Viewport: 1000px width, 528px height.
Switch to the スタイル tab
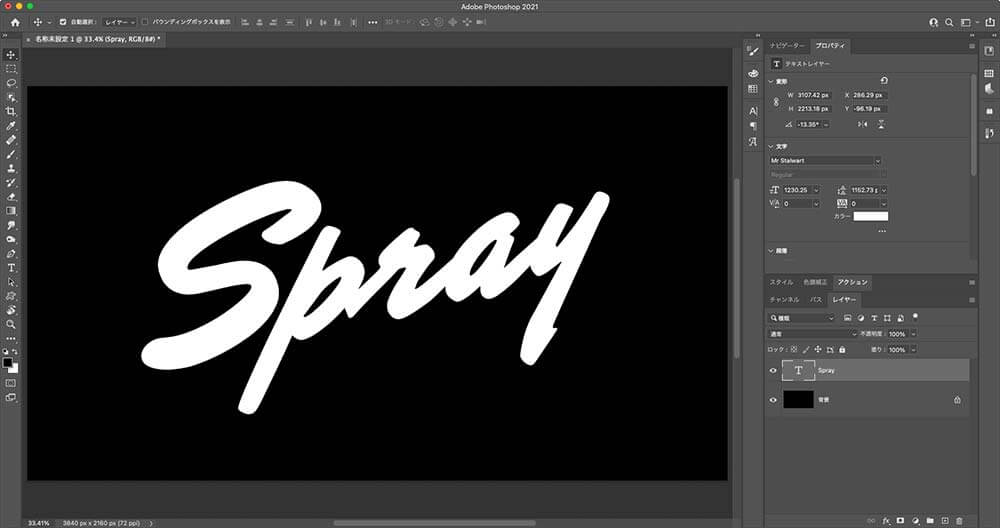click(x=781, y=282)
